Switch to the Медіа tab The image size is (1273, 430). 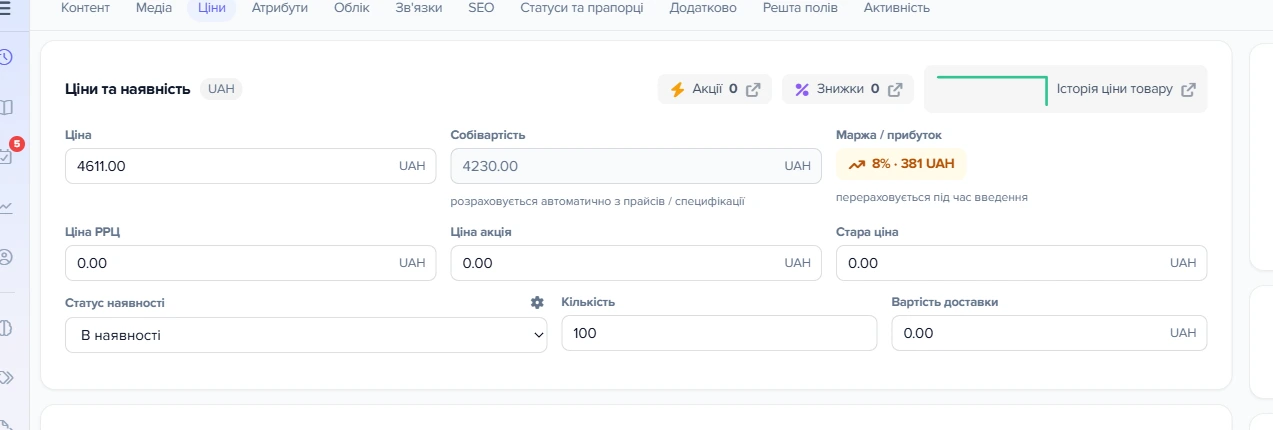coord(153,8)
